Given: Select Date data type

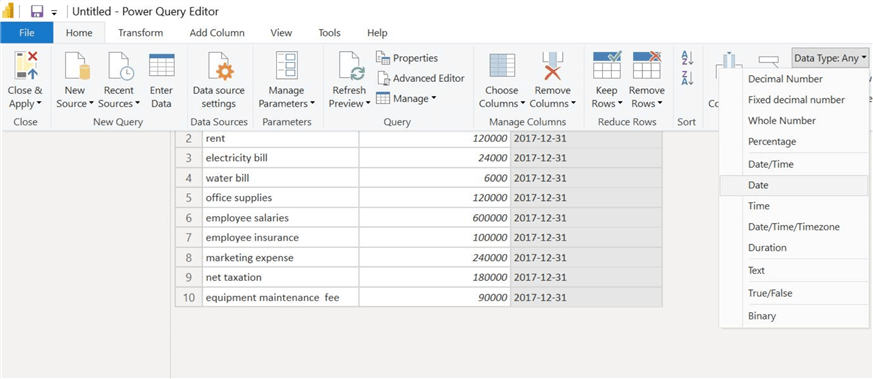Looking at the screenshot, I should [x=793, y=185].
